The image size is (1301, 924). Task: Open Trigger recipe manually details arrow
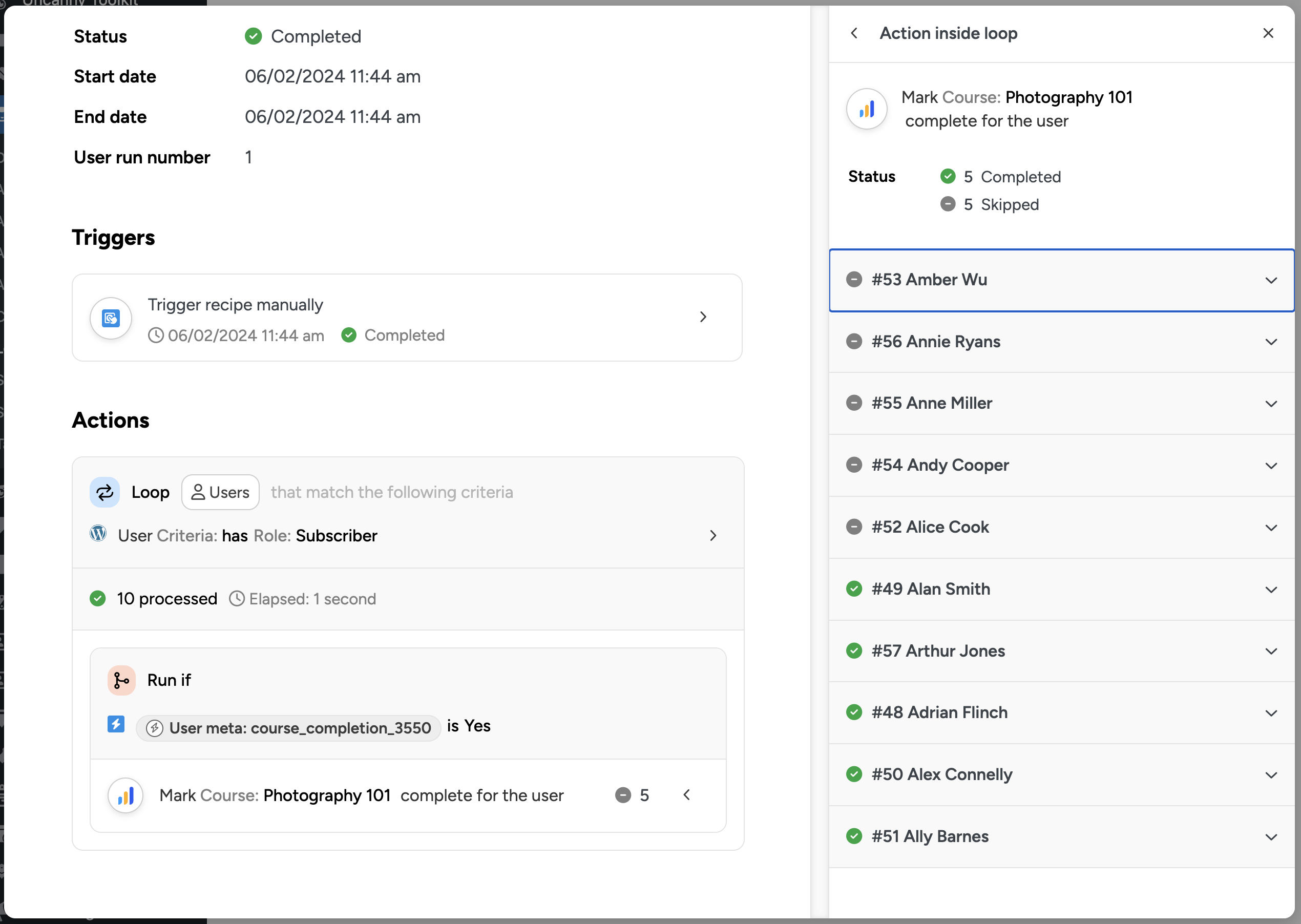[703, 317]
